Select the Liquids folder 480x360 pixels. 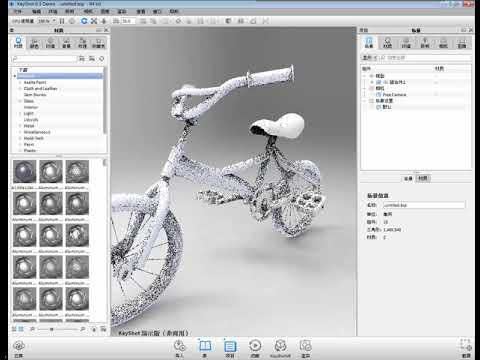click(31, 120)
